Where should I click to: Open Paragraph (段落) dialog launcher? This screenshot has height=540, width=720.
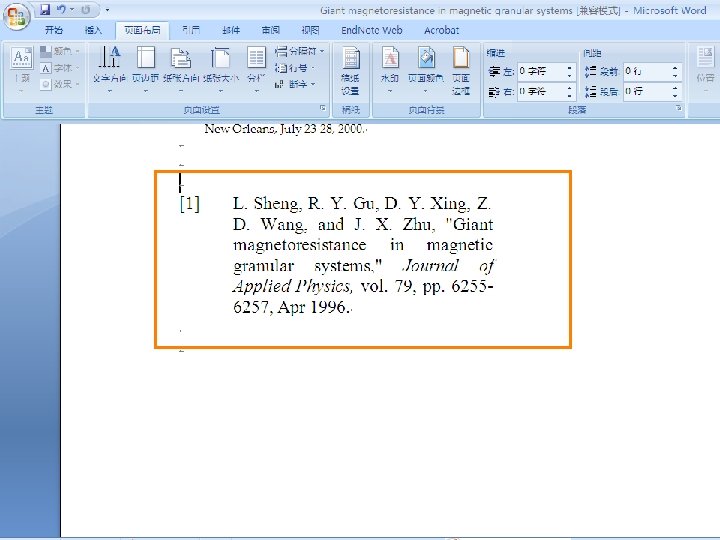pyautogui.click(x=678, y=108)
